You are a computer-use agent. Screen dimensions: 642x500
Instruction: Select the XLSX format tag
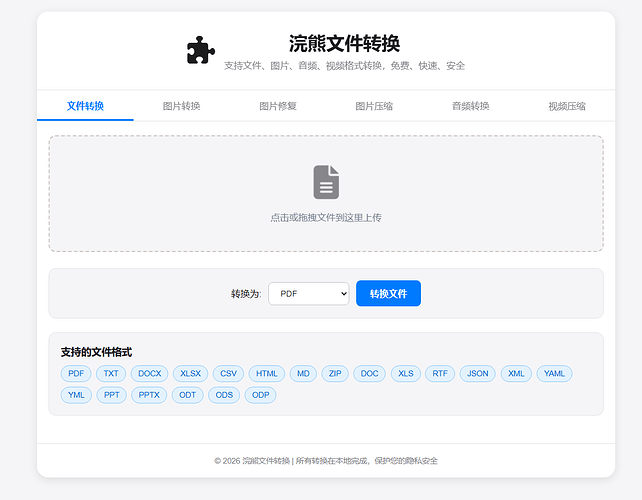[190, 374]
